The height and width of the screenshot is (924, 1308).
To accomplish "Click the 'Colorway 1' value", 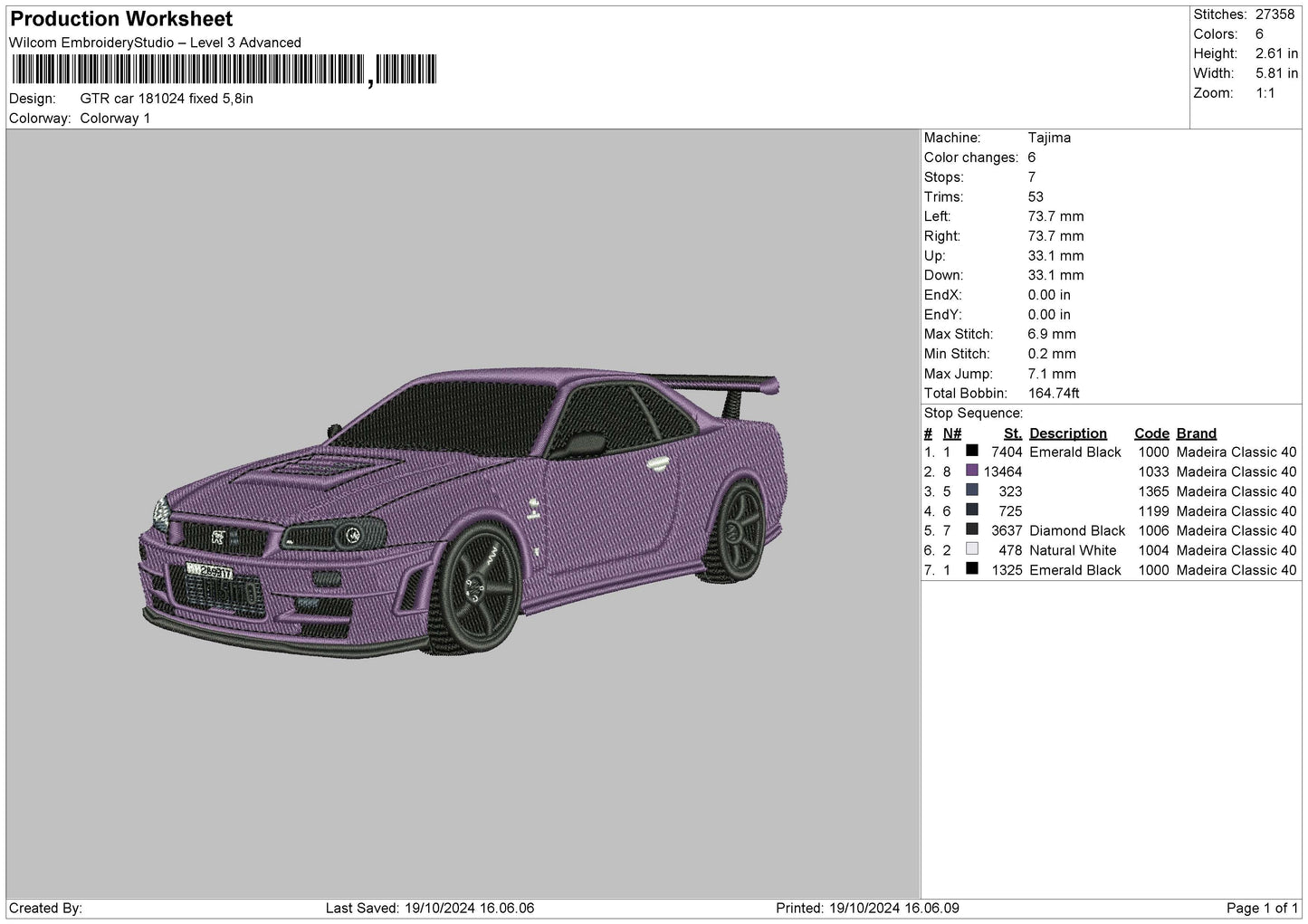I will pos(115,119).
